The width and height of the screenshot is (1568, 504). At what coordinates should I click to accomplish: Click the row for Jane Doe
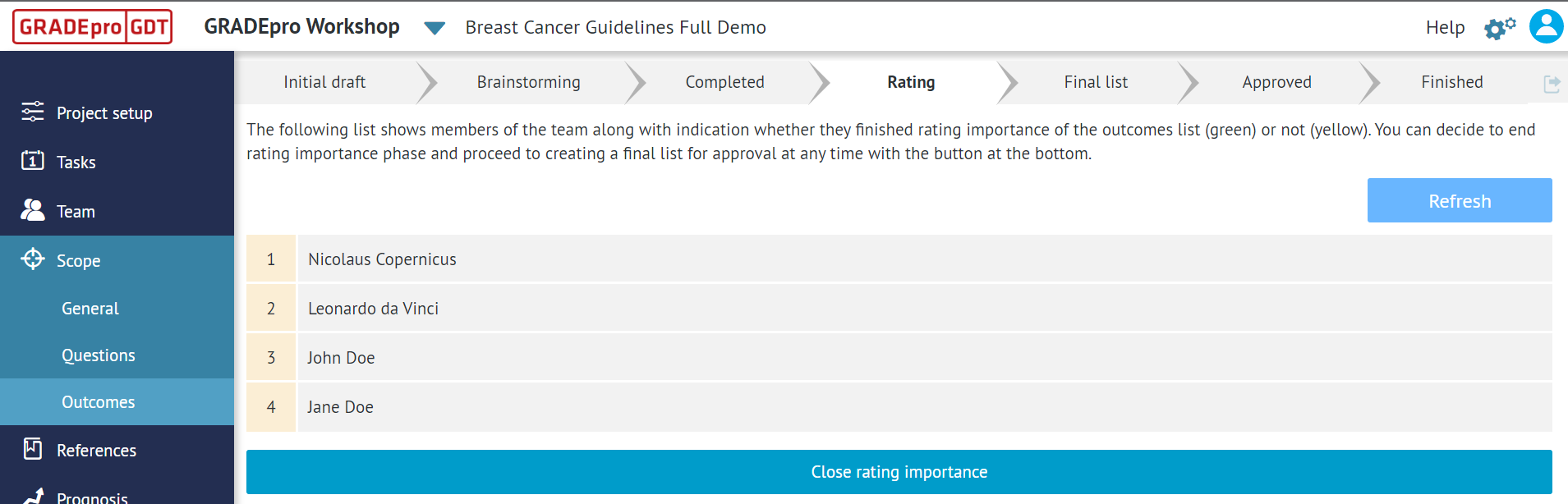tap(340, 406)
